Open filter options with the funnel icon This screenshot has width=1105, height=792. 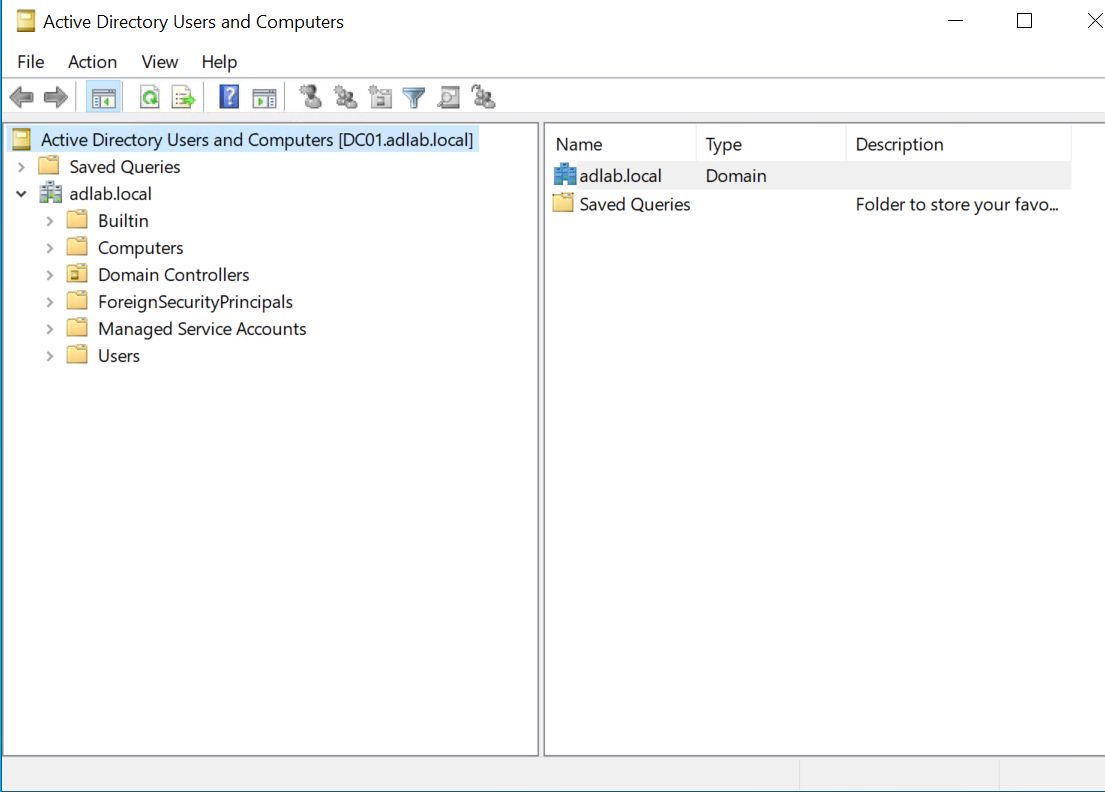414,97
